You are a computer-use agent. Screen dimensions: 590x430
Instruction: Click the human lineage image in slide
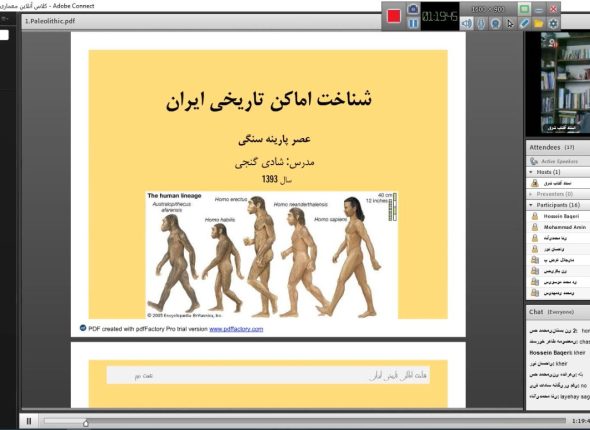point(272,255)
